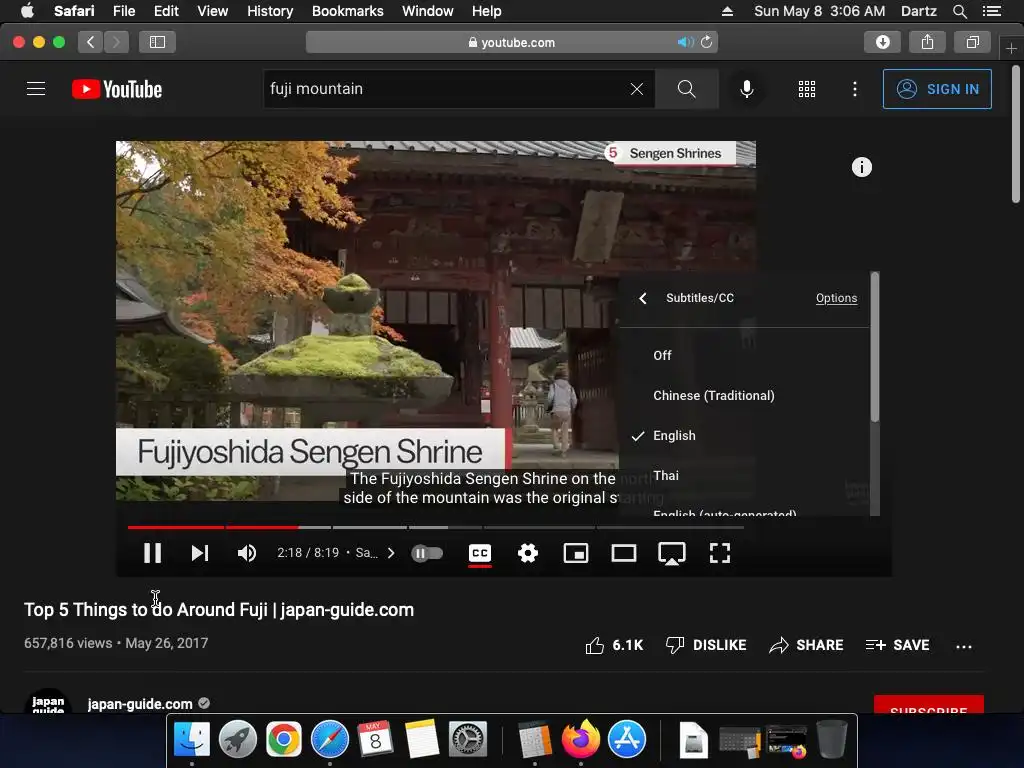This screenshot has width=1024, height=768.
Task: Start voice search with the microphone
Action: pos(746,89)
